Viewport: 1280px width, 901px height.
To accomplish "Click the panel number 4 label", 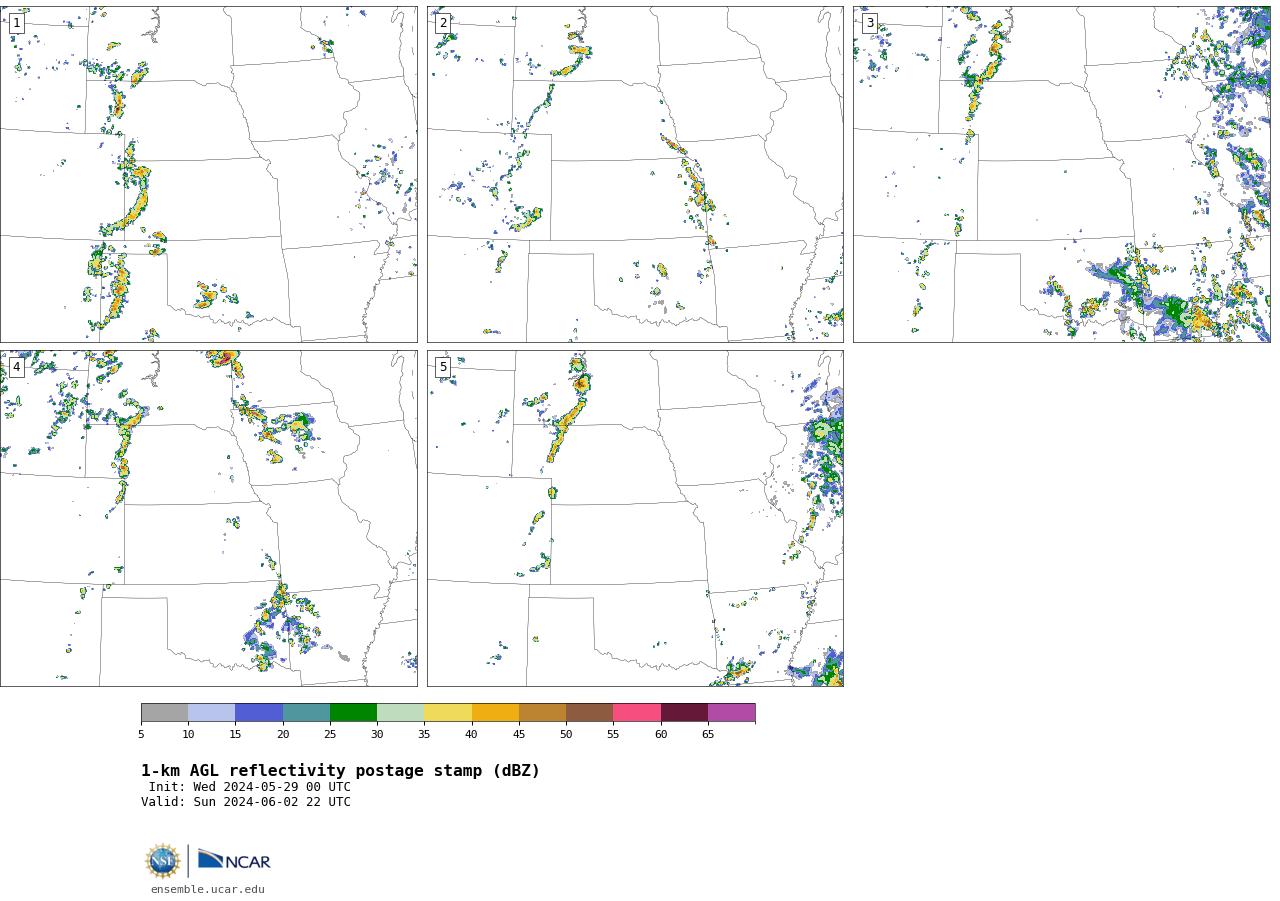I will click(x=16, y=367).
